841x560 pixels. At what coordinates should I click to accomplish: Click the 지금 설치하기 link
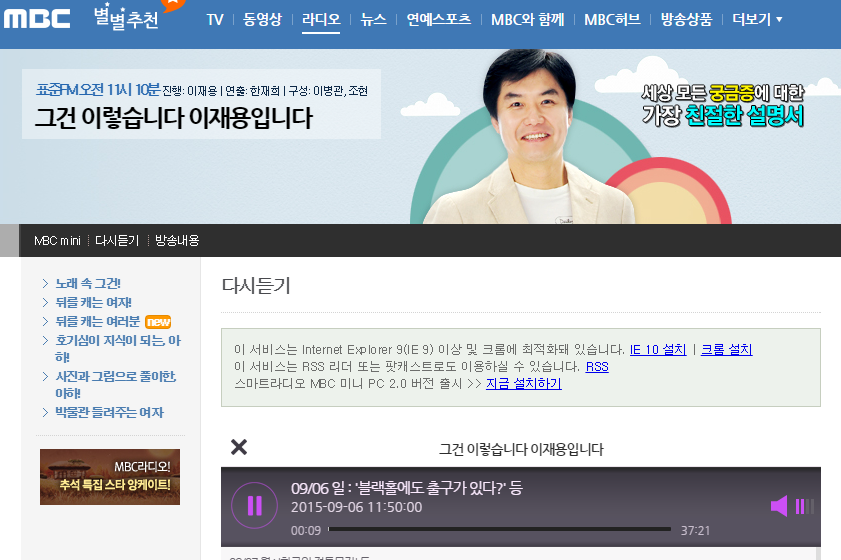pyautogui.click(x=523, y=384)
